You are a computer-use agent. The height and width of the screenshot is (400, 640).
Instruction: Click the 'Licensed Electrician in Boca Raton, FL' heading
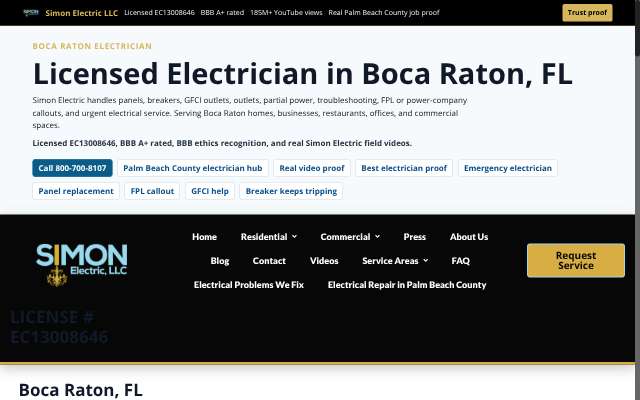[302, 74]
